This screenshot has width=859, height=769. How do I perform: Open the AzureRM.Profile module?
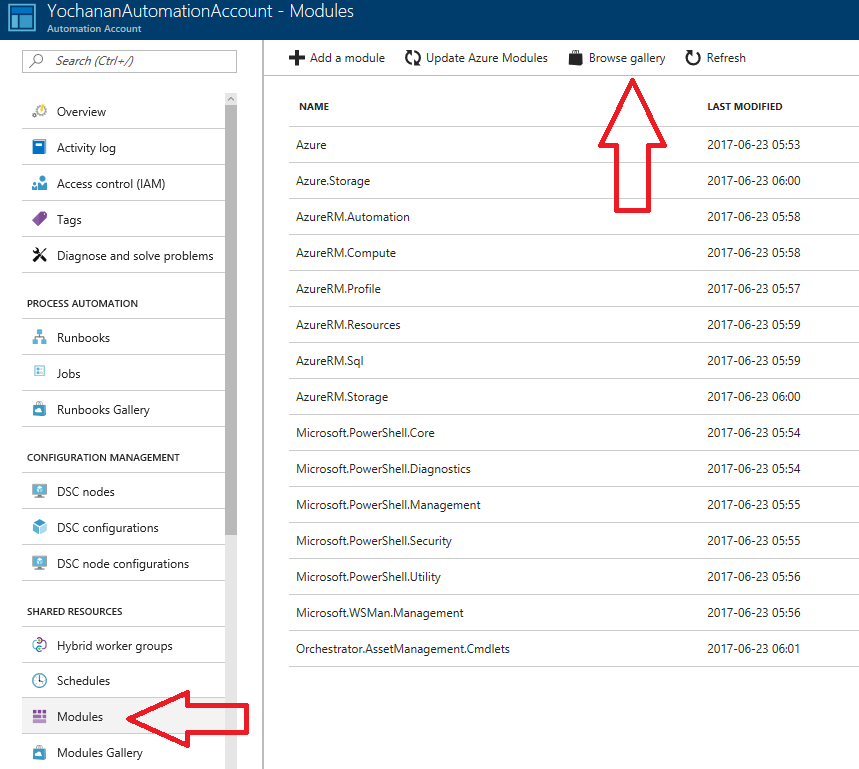[574, 289]
